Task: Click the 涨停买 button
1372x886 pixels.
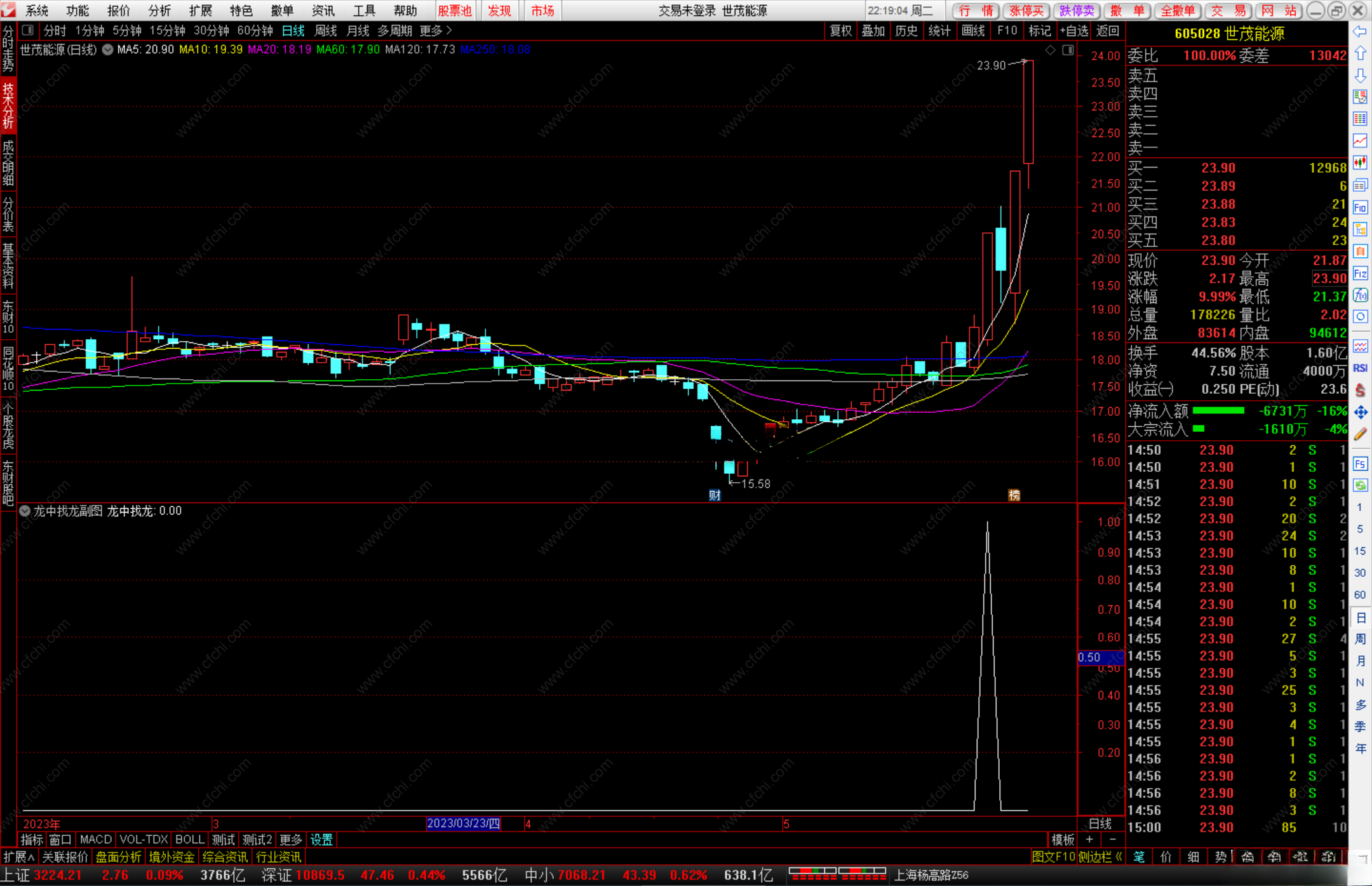Action: pyautogui.click(x=1026, y=10)
